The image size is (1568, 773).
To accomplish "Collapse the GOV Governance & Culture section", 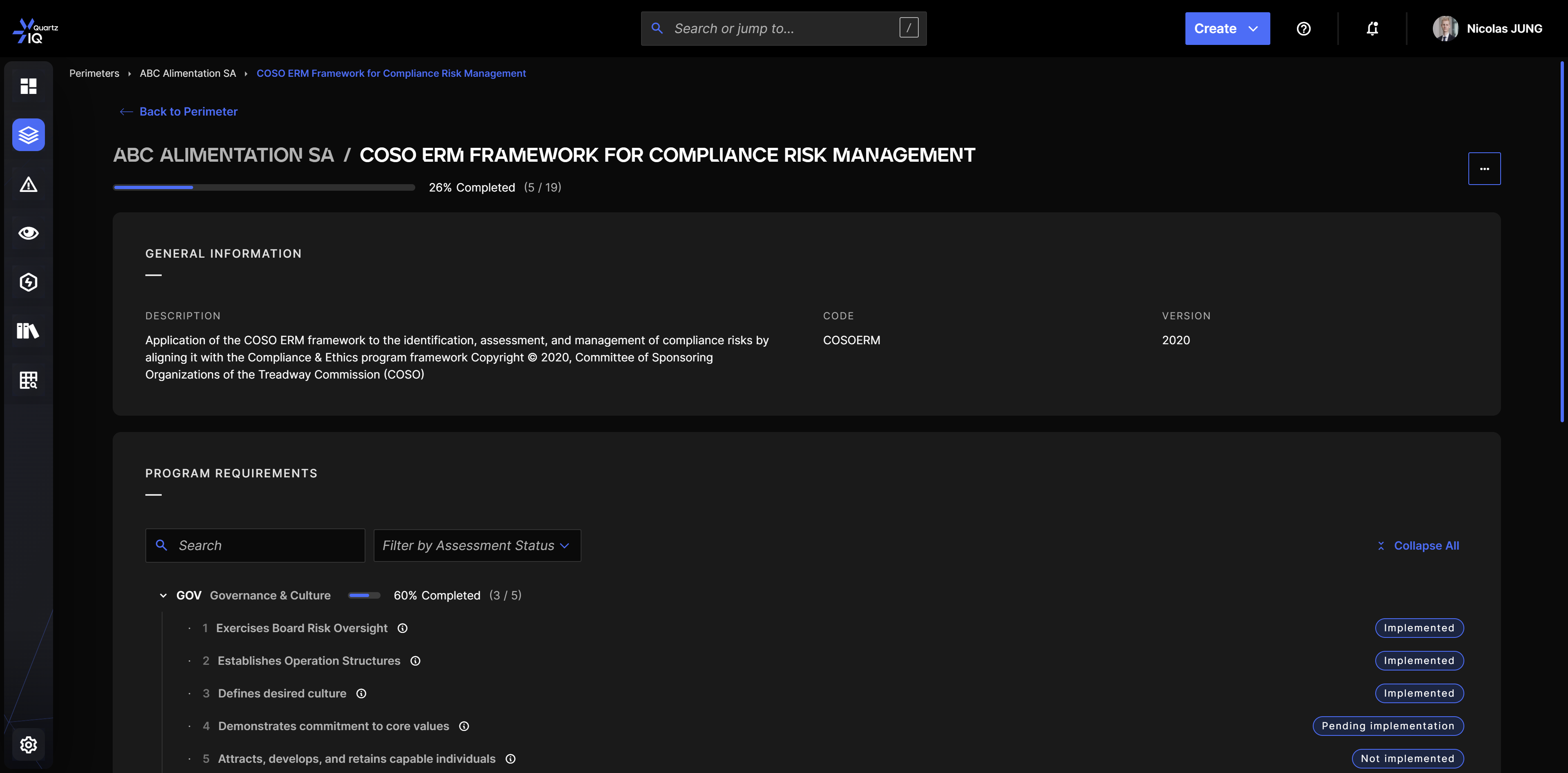I will coord(163,595).
